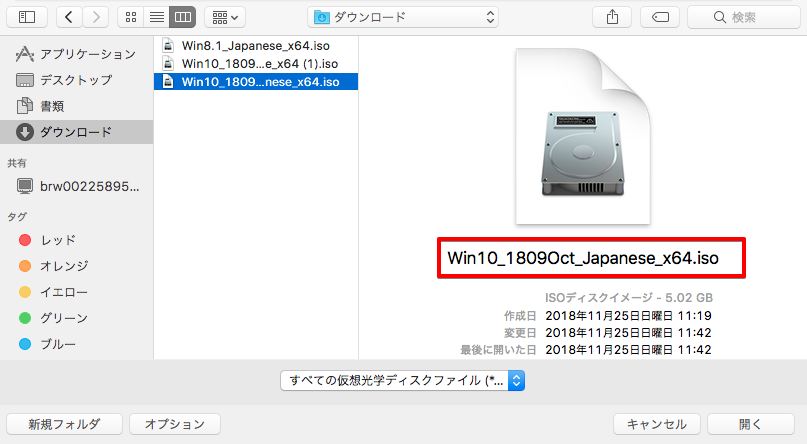This screenshot has width=807, height=444.
Task: Click the Win8.1 iso file icon
Action: click(x=168, y=46)
